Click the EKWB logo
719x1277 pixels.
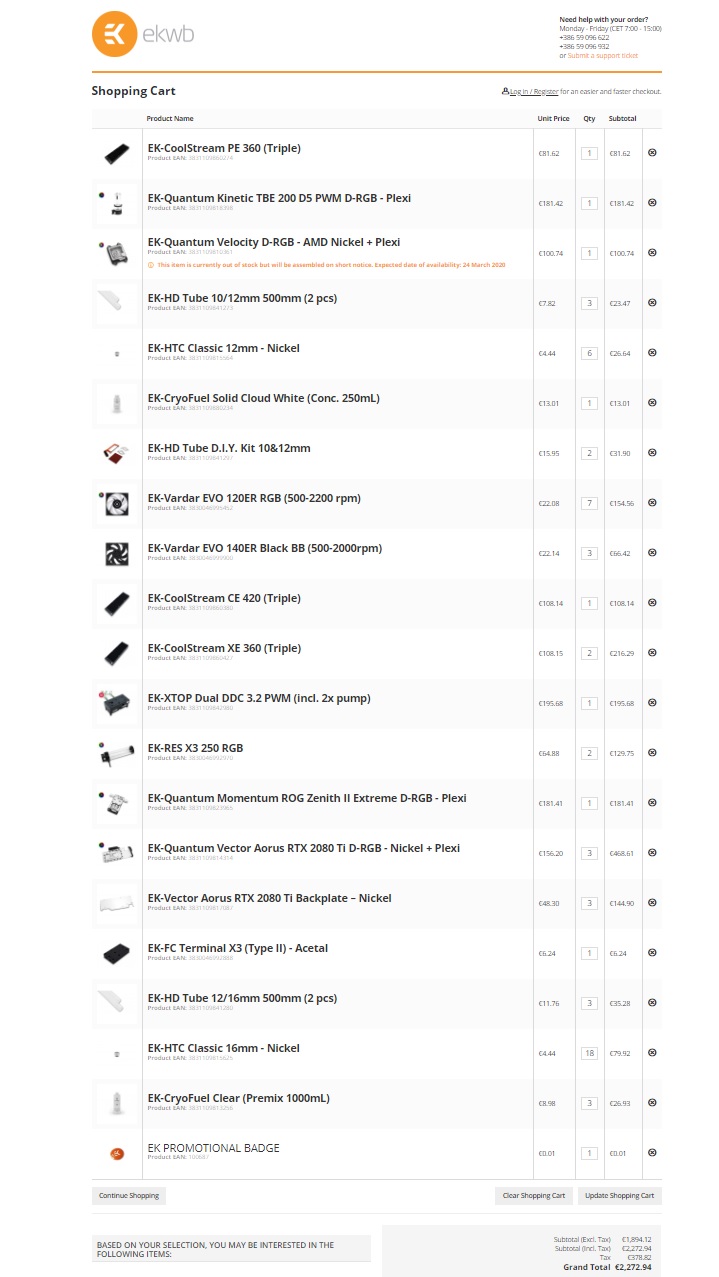click(143, 35)
